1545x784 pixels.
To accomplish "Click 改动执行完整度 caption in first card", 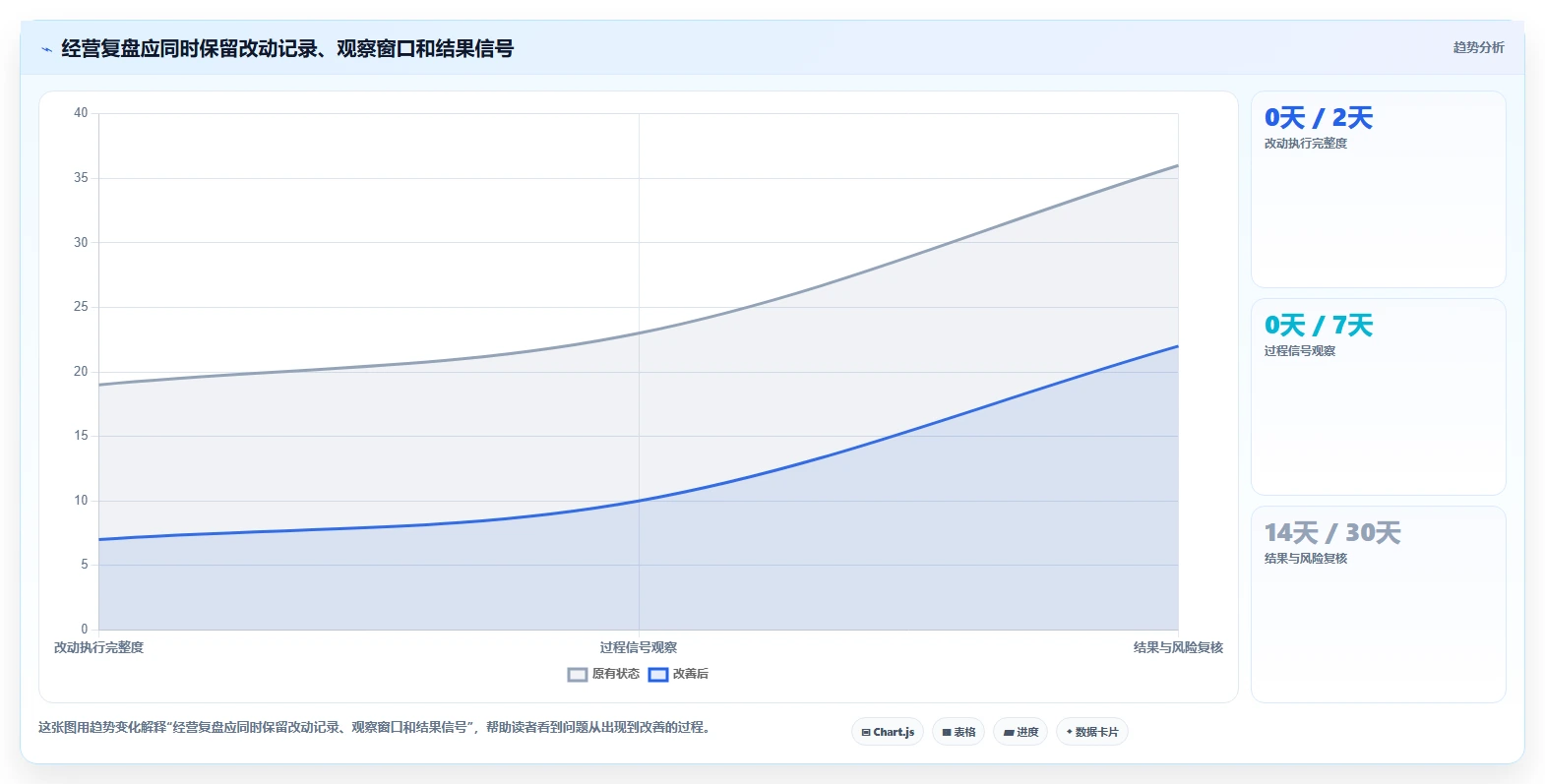I will [x=1306, y=144].
